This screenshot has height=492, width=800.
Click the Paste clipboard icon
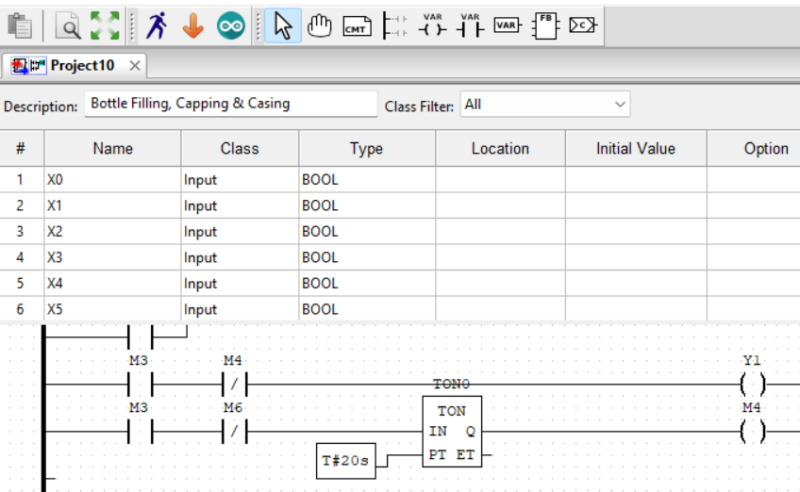20,26
